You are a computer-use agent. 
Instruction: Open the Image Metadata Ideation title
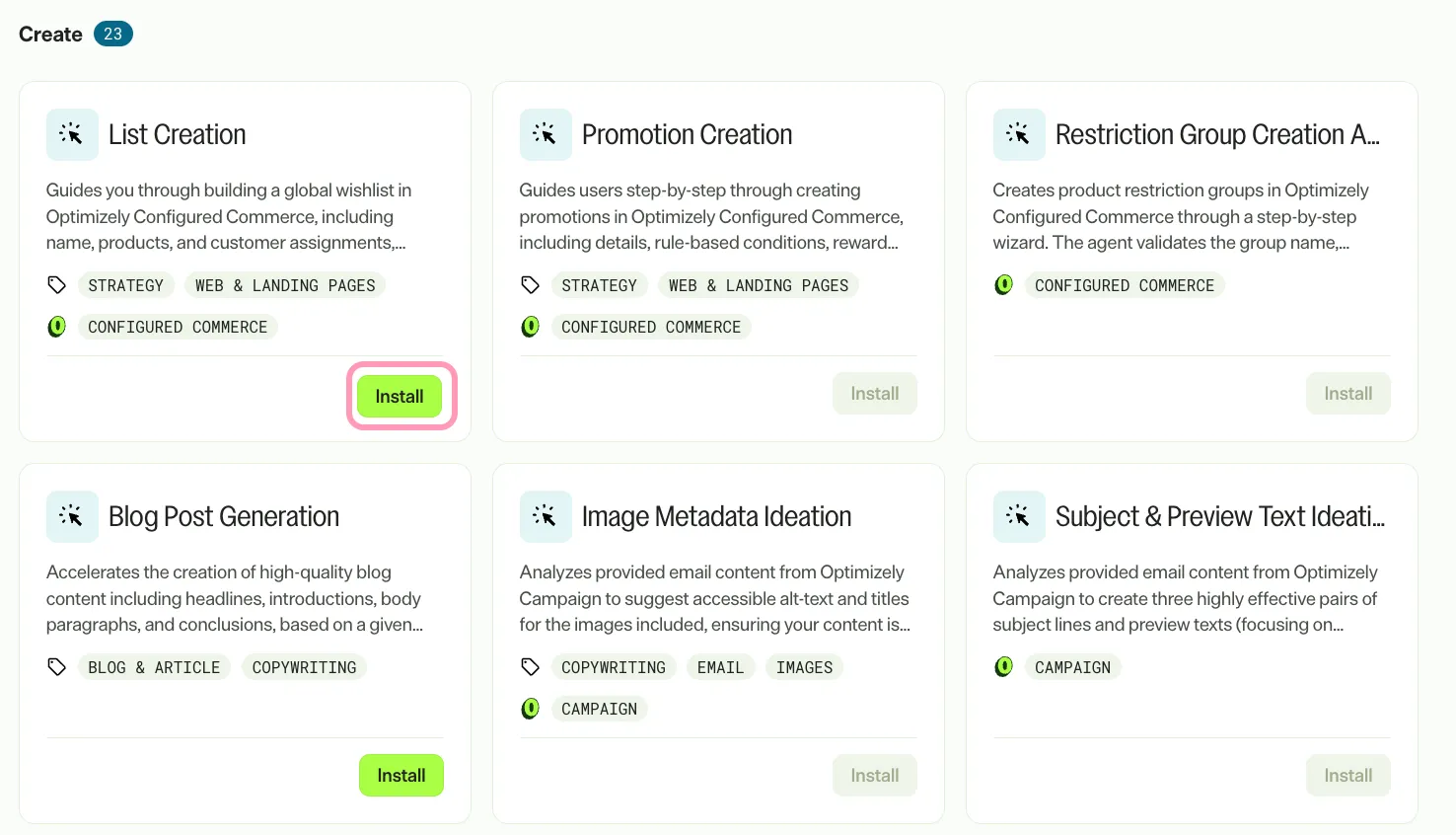coord(717,516)
